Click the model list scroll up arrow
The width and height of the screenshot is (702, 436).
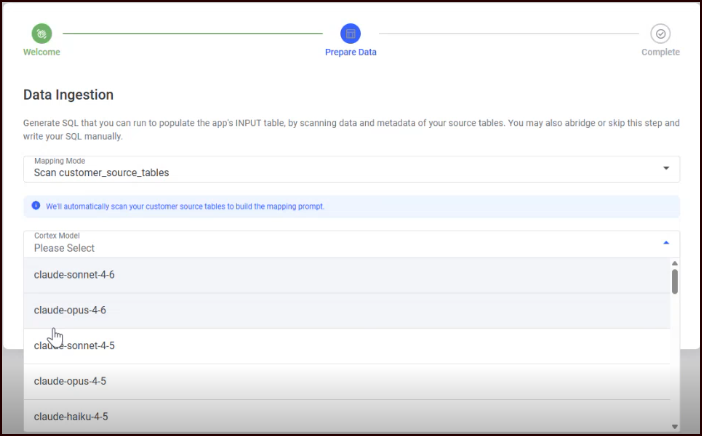coord(675,263)
